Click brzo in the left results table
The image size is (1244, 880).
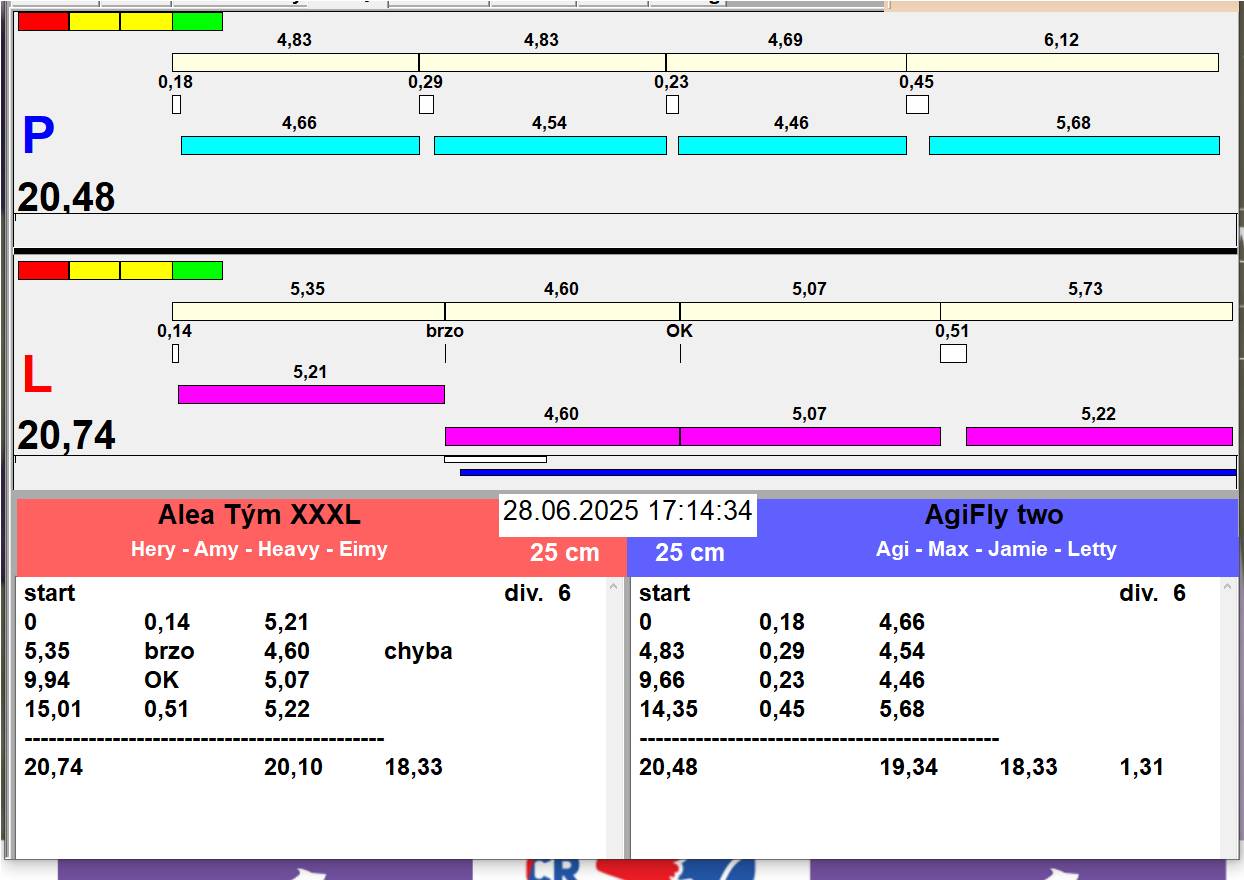coord(169,651)
